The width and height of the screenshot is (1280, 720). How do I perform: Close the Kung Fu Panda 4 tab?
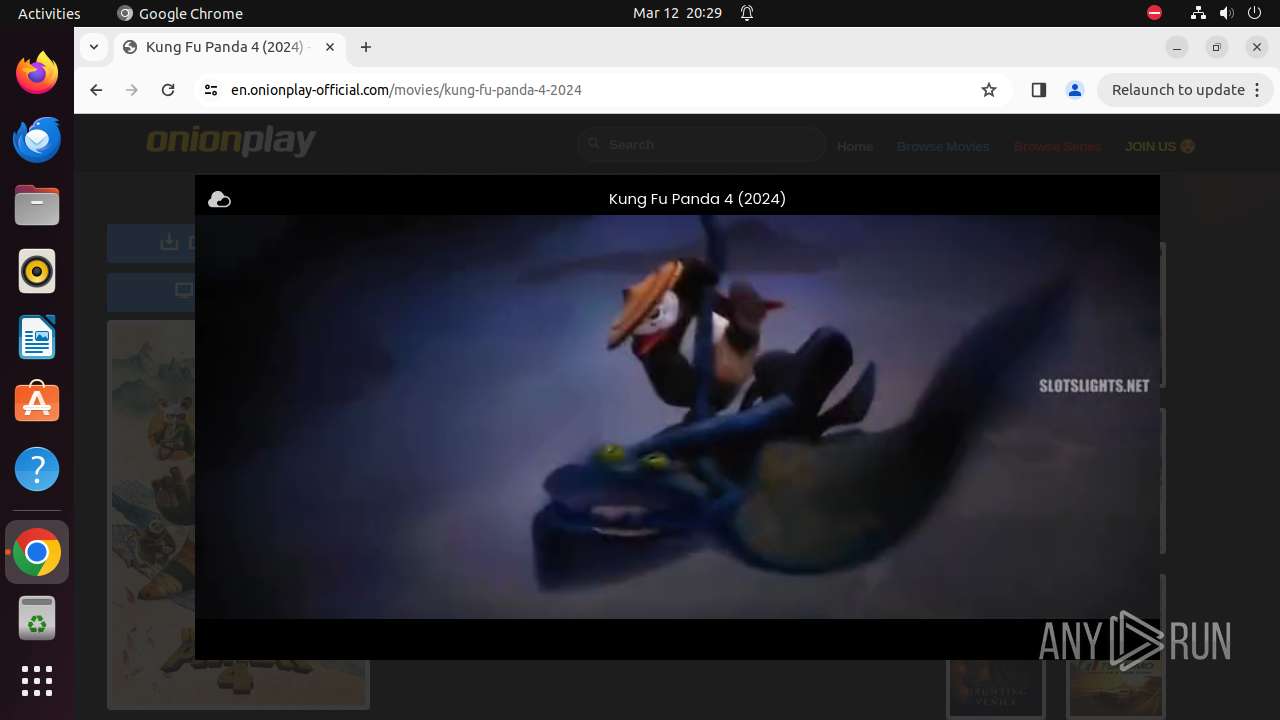pyautogui.click(x=330, y=47)
